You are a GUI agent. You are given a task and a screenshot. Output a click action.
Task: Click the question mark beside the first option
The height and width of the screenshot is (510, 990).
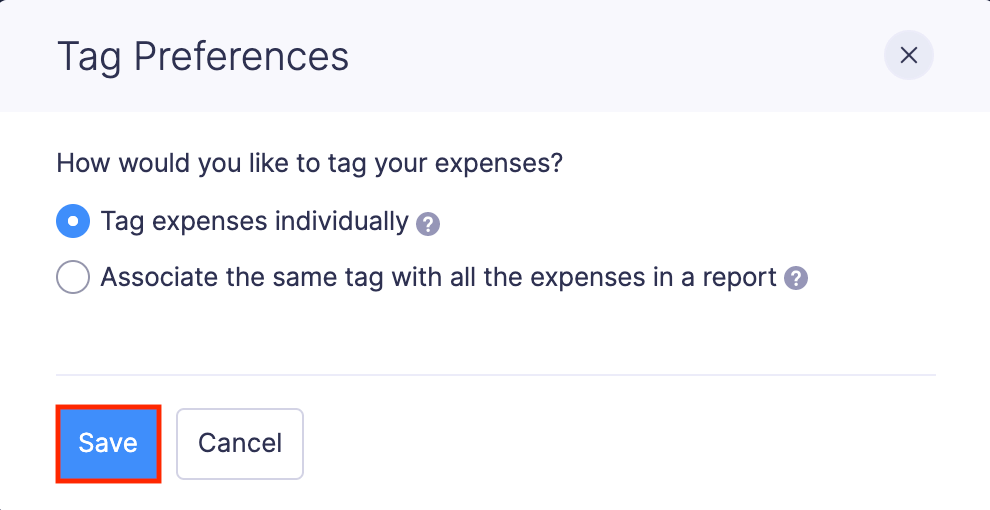[428, 223]
